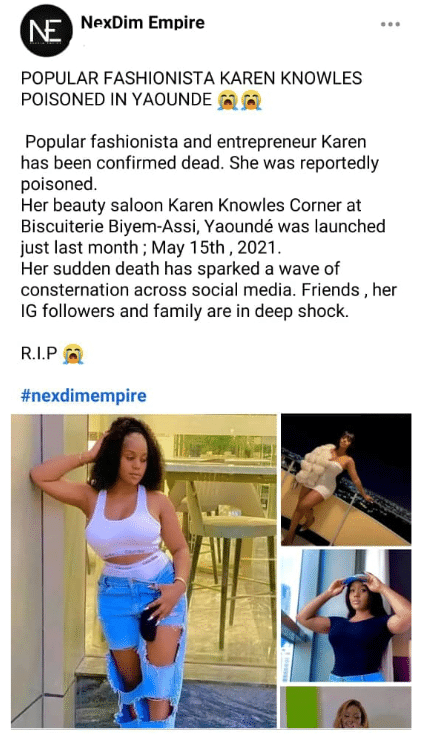Image resolution: width=428 pixels, height=739 pixels.
Task: Open the #nexdimempire hashtag
Action: (x=83, y=395)
